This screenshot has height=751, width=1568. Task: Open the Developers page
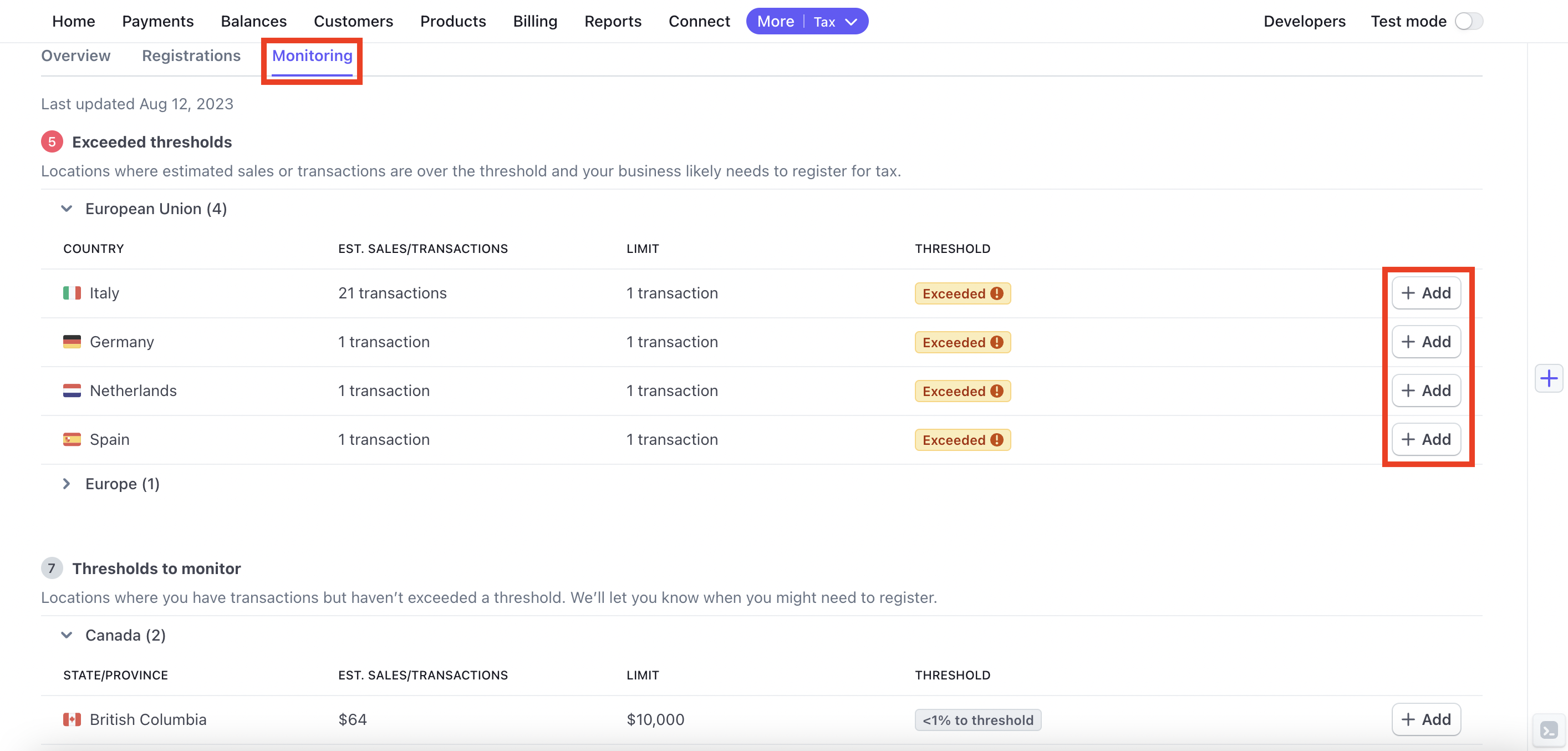[x=1304, y=21]
